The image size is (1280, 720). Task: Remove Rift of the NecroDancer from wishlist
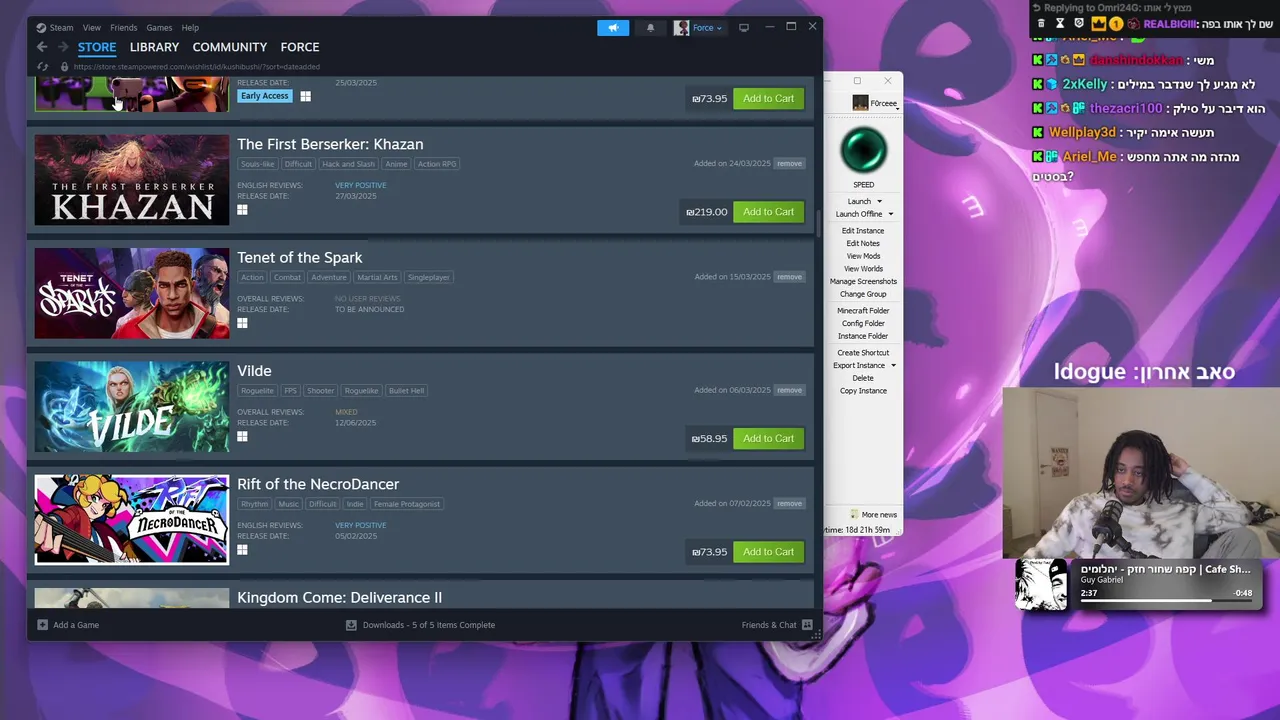(x=789, y=503)
